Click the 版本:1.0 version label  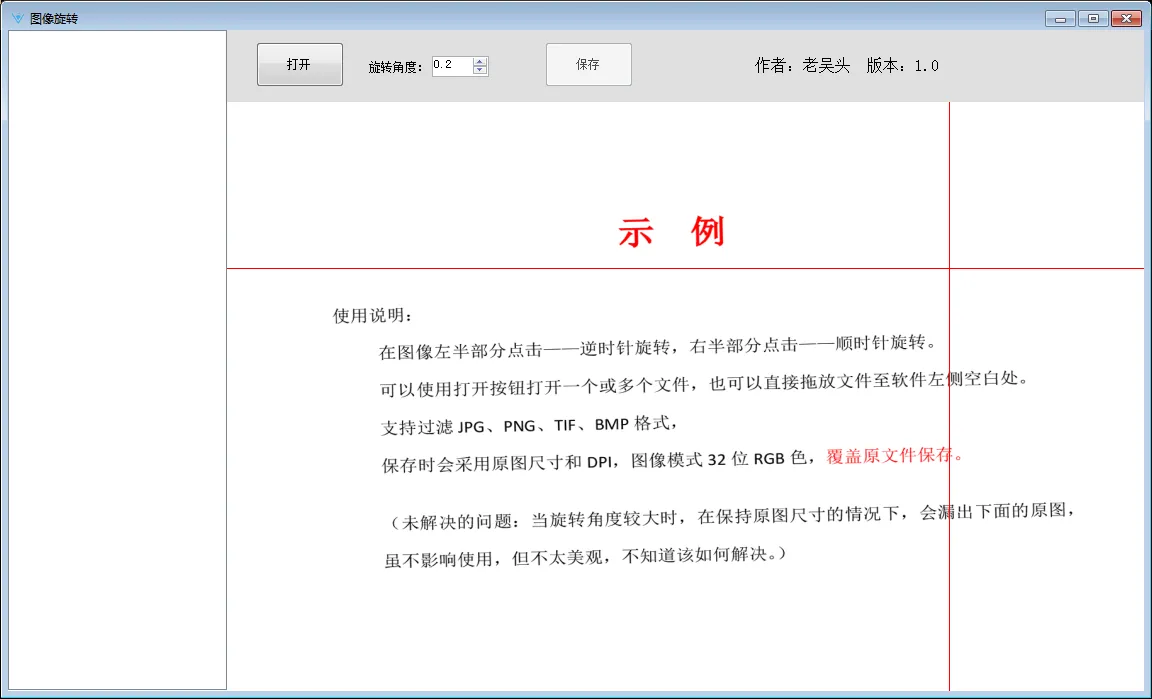tap(902, 66)
